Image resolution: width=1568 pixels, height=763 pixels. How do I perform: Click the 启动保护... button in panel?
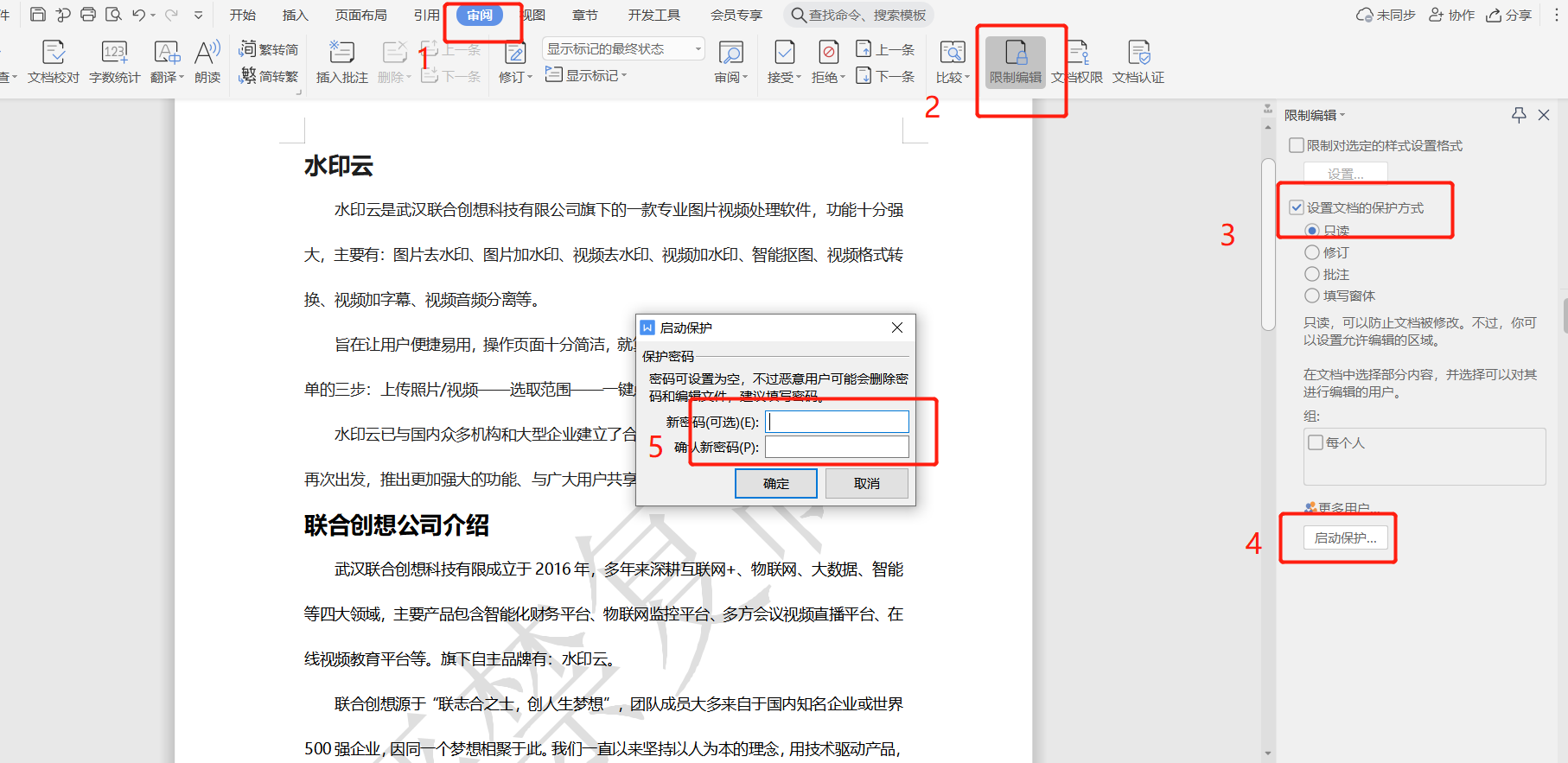click(1346, 537)
